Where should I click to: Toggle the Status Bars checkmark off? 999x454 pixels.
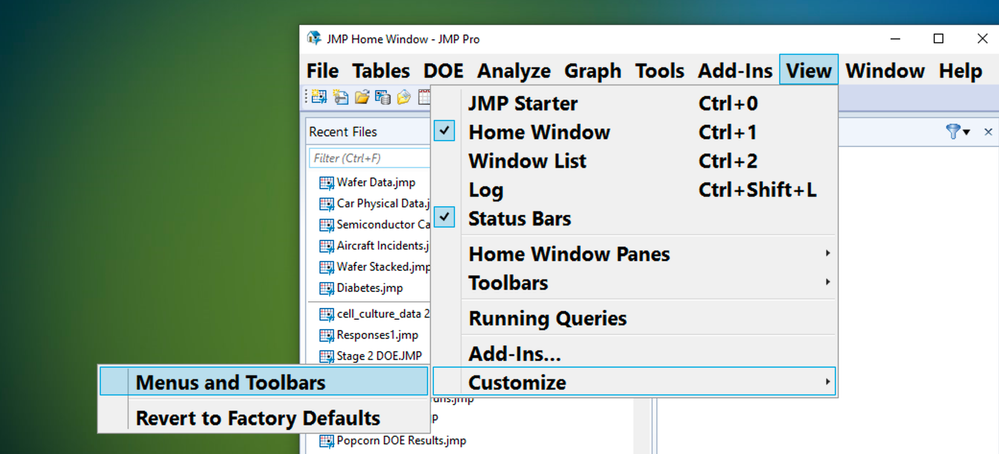coord(445,218)
